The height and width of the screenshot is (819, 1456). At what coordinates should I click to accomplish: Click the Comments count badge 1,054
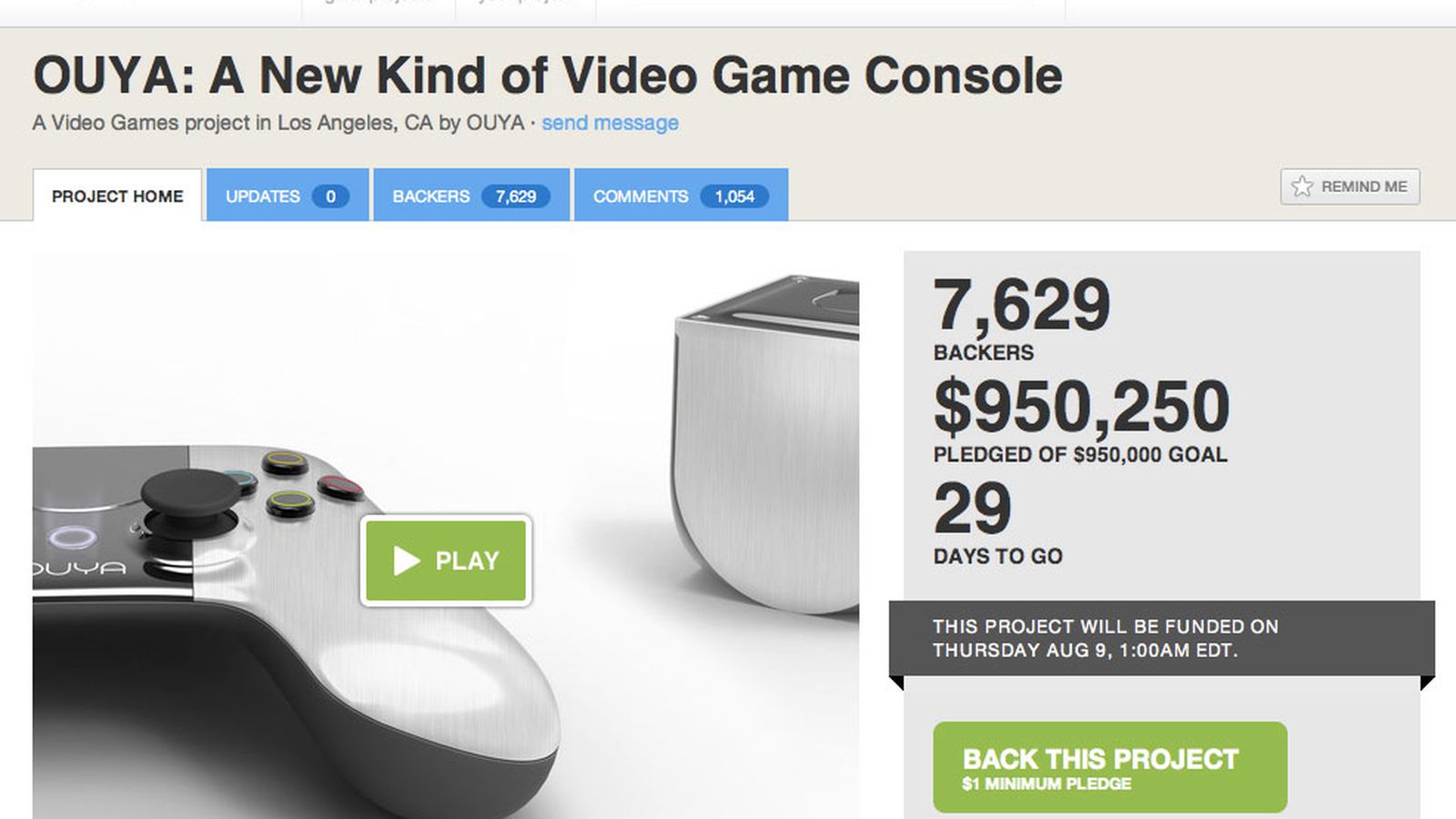click(x=734, y=197)
